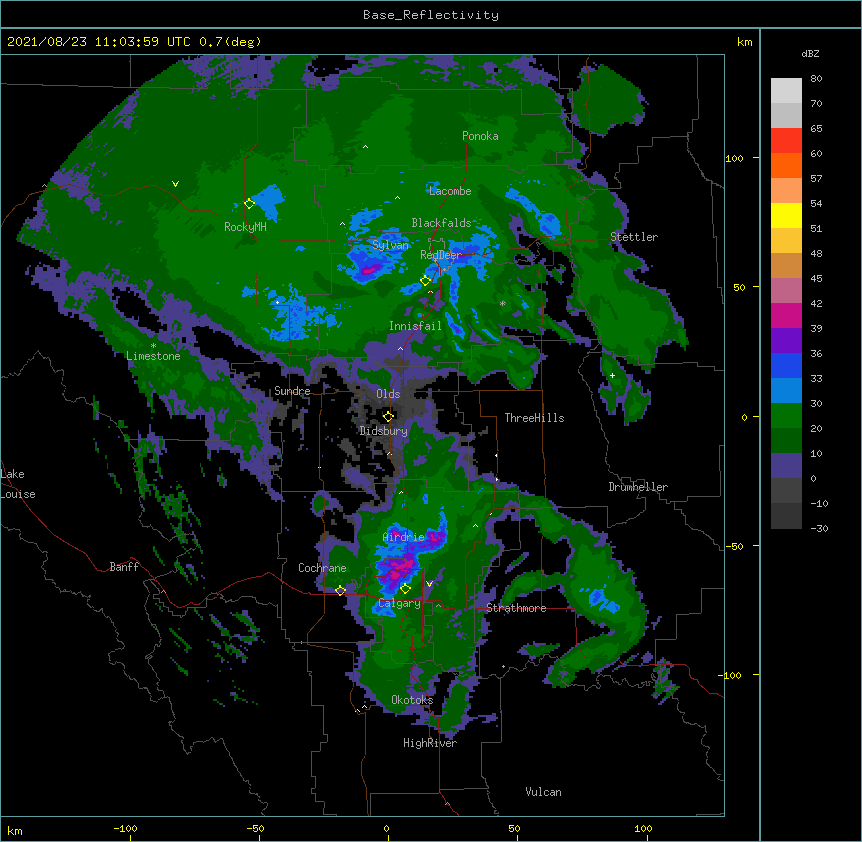
Task: Click the asterisk marker above Limestone
Action: coord(153,346)
